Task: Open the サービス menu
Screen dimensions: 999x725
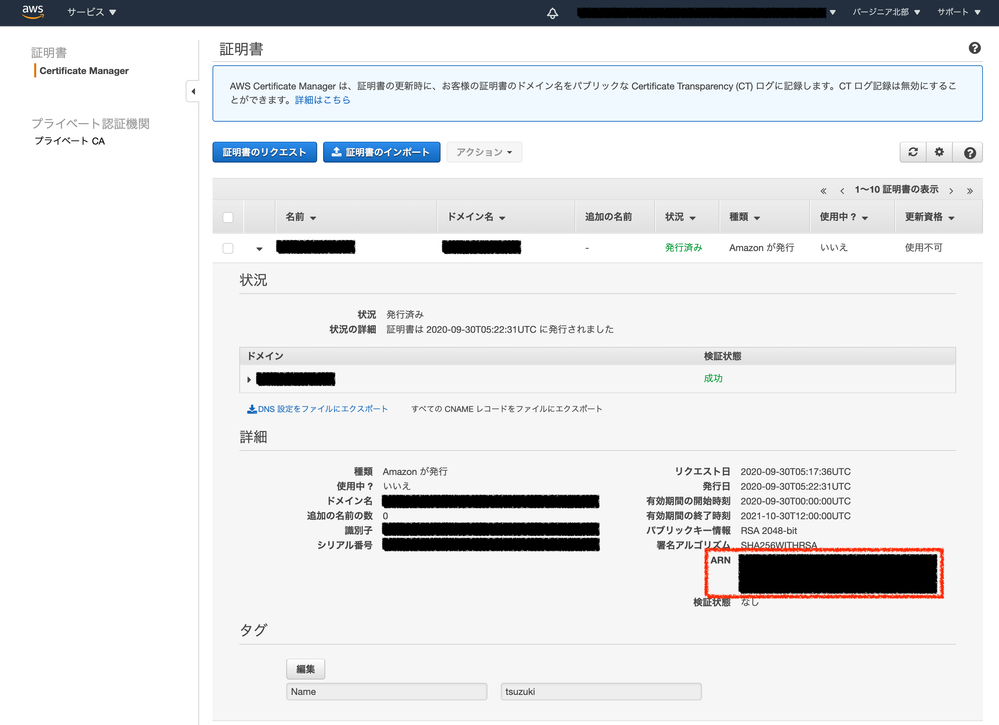Action: tap(92, 12)
